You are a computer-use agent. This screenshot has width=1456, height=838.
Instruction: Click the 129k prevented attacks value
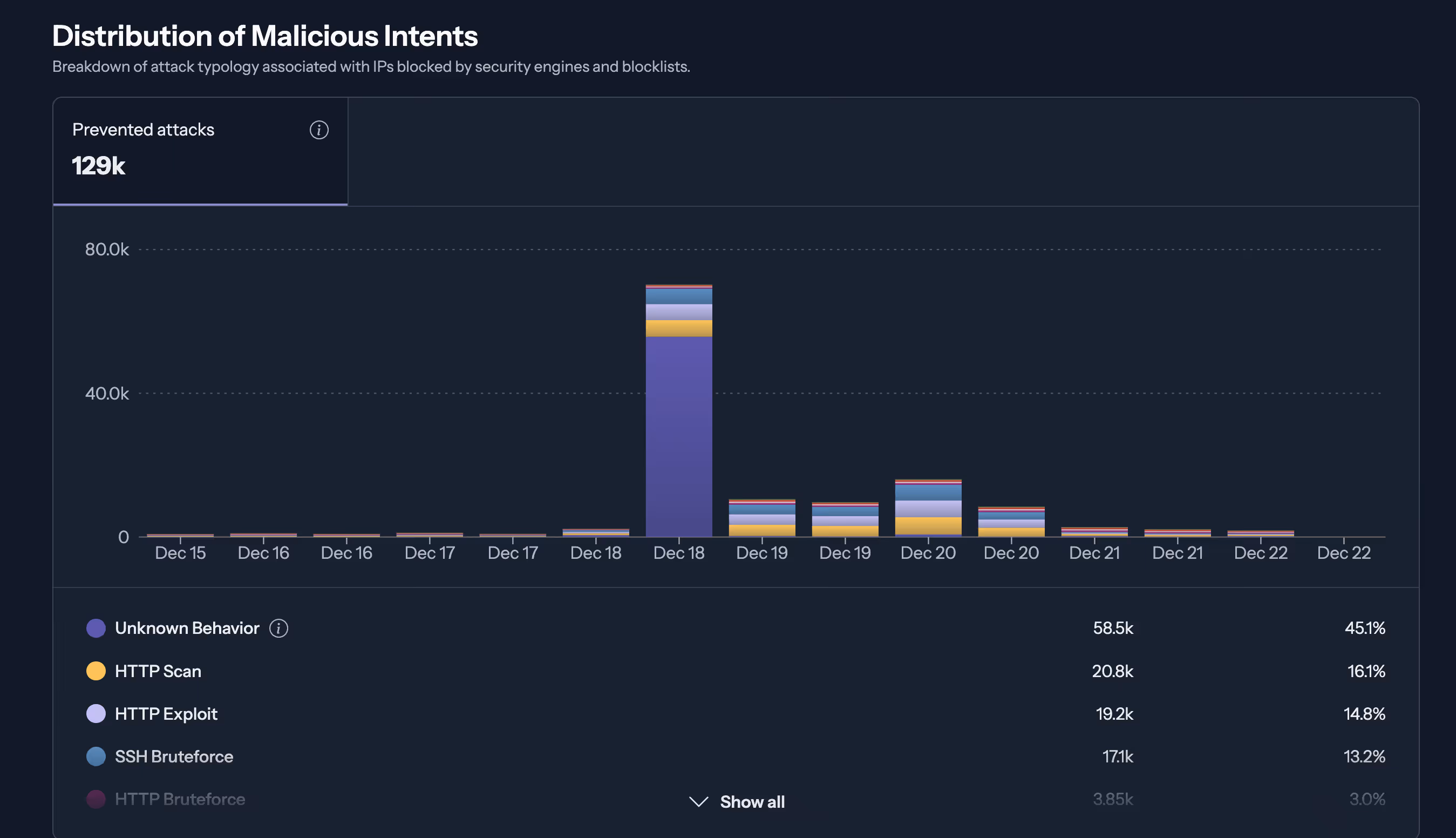[x=98, y=166]
